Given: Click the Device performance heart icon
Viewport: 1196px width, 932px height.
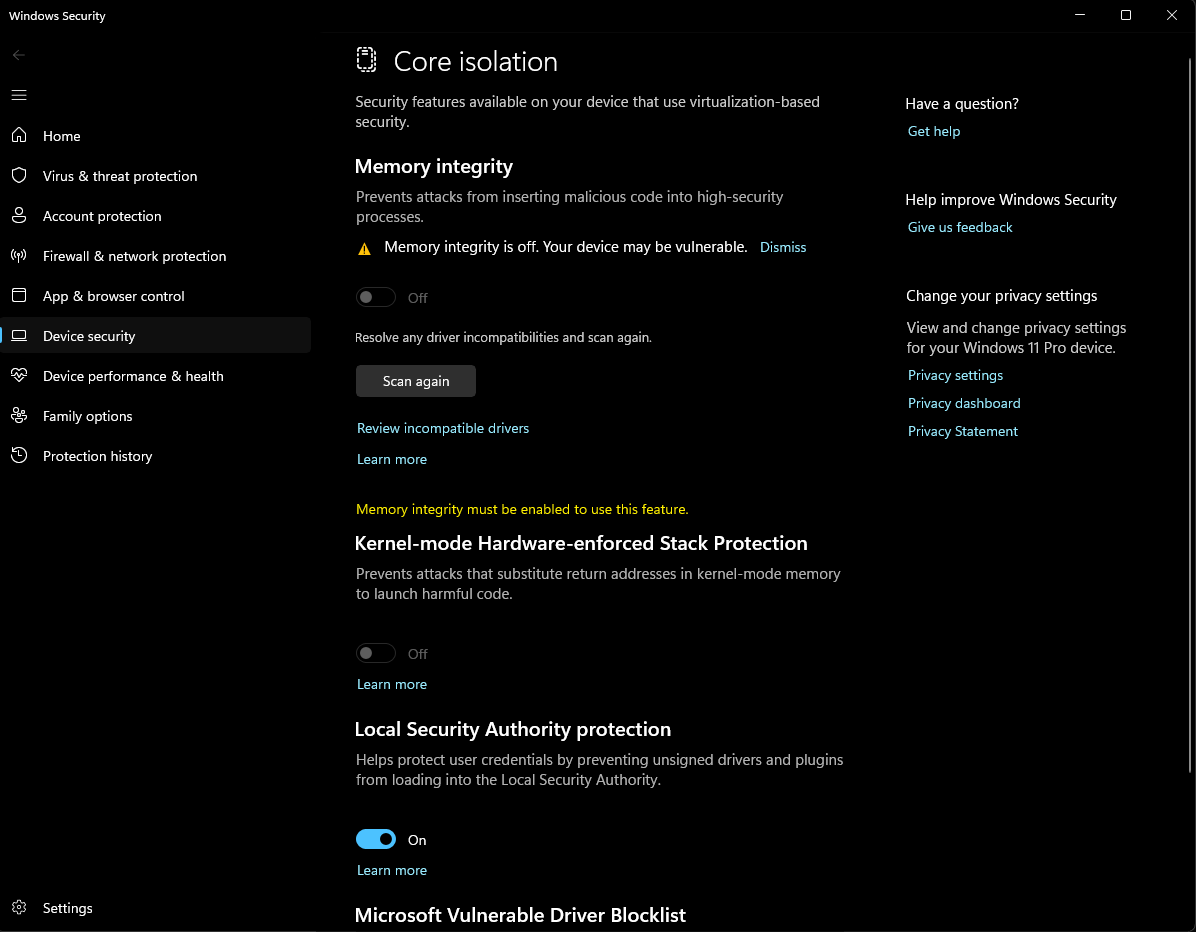Looking at the screenshot, I should (x=19, y=375).
